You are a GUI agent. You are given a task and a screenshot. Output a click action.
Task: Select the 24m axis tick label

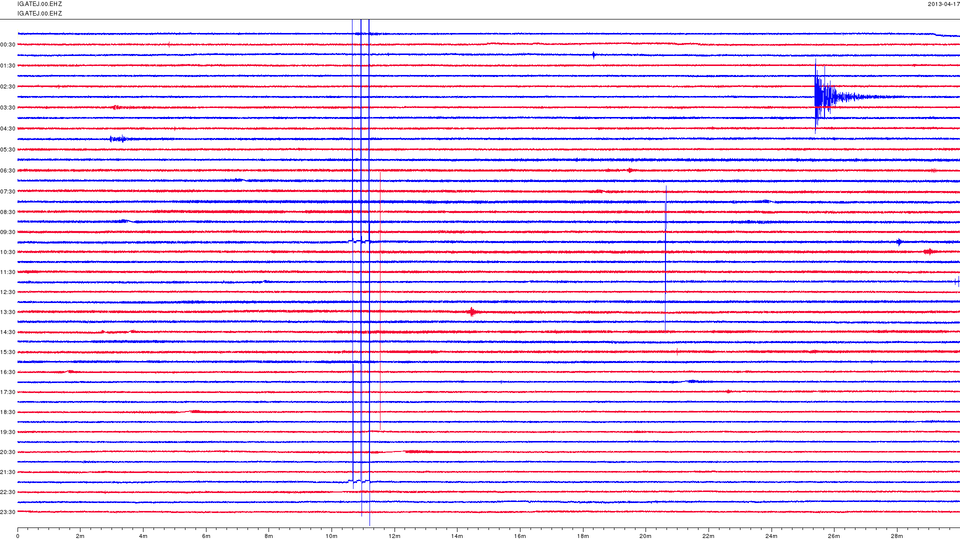coord(771,536)
